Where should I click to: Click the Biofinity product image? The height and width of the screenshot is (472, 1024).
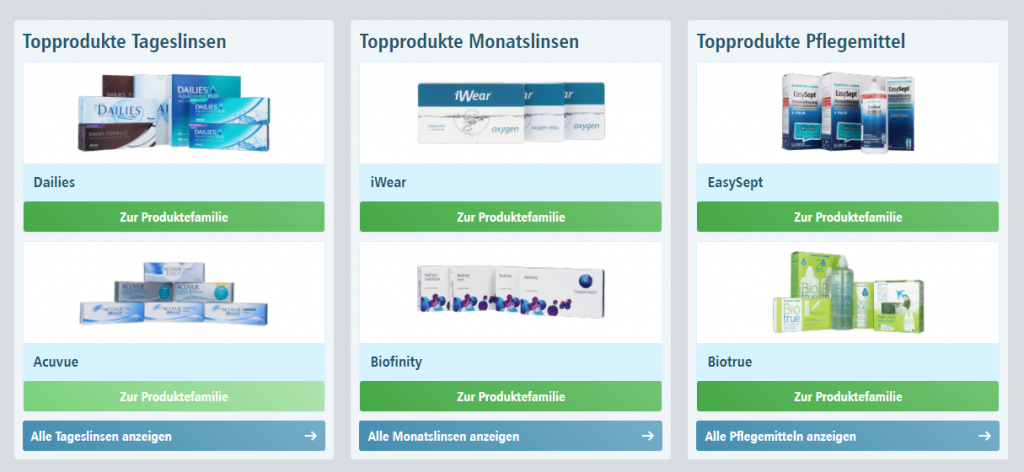pos(510,292)
